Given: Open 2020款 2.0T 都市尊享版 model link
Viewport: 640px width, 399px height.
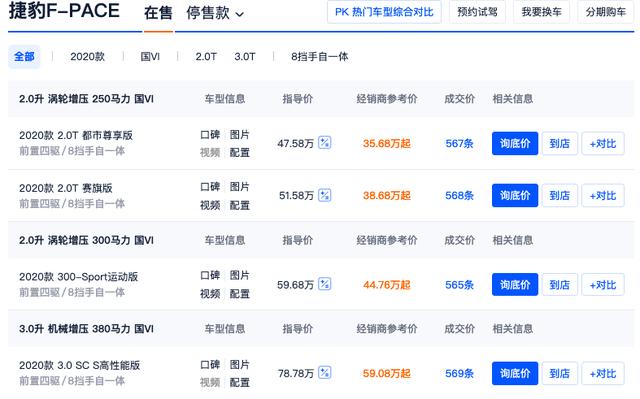Looking at the screenshot, I should (76, 135).
